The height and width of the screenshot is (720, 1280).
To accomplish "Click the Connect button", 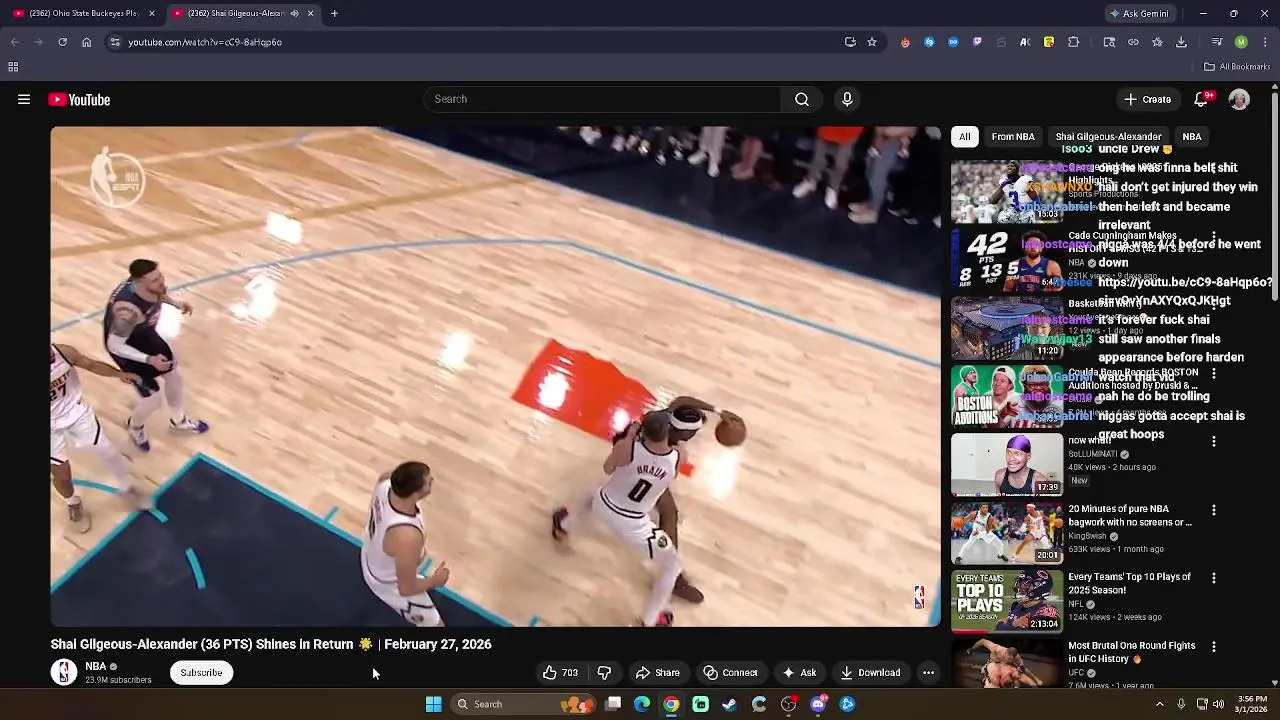I will coord(730,673).
